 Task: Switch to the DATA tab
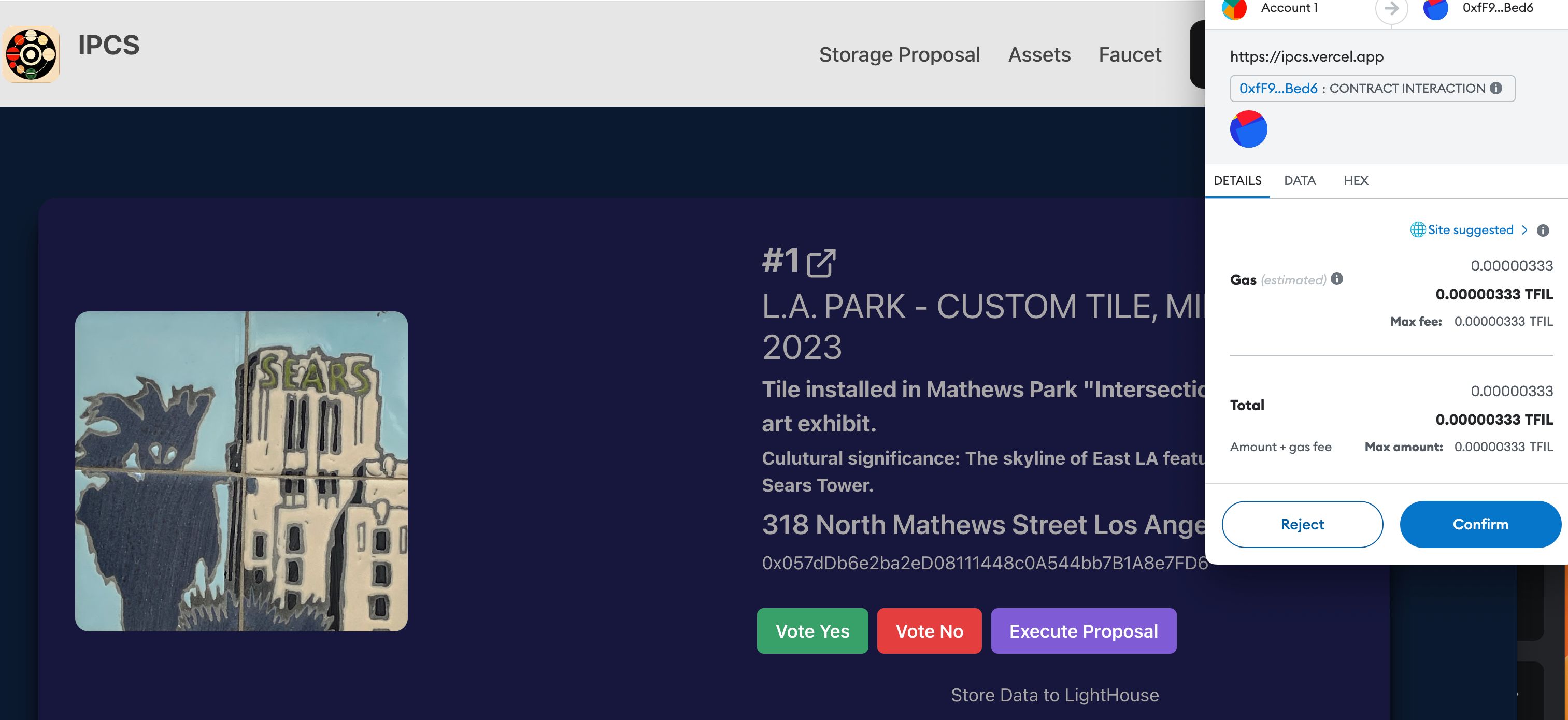[x=1300, y=181]
